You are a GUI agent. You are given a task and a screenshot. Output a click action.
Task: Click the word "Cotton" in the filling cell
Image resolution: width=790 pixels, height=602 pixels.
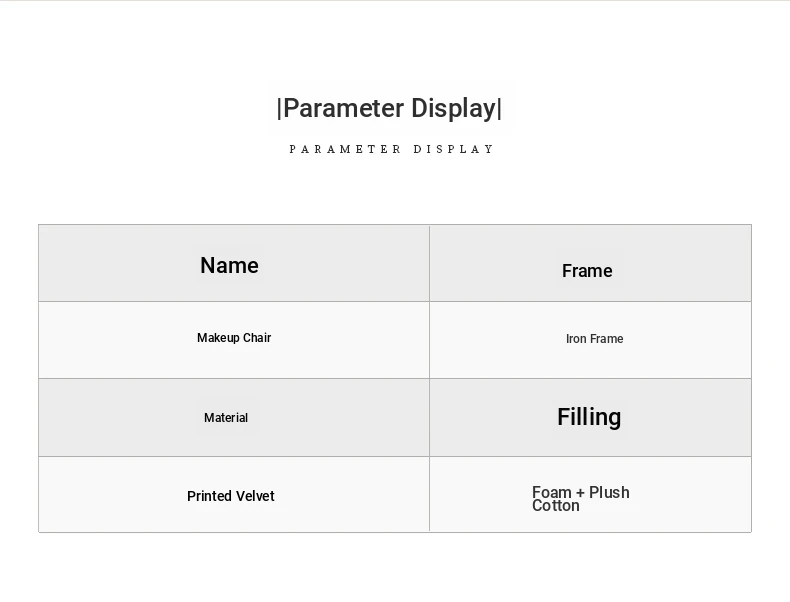(x=556, y=506)
